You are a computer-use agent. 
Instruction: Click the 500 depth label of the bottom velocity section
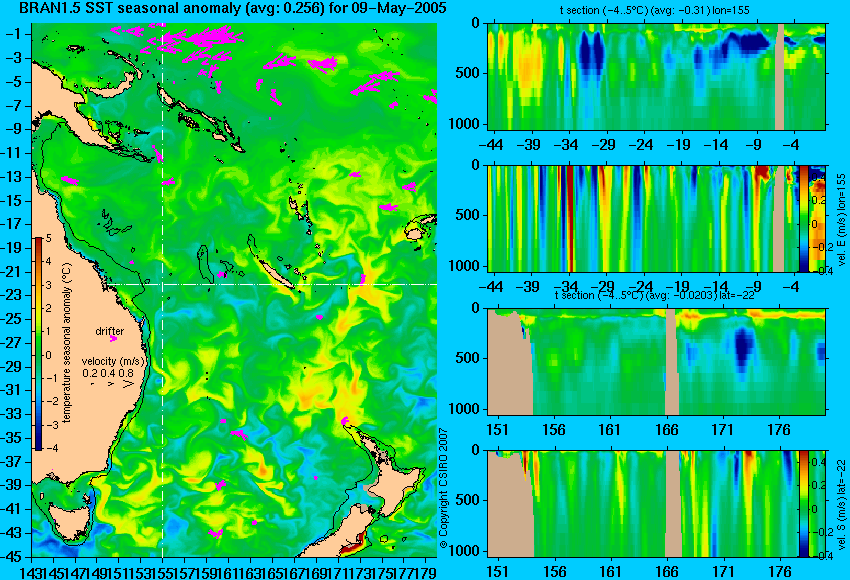tap(468, 500)
